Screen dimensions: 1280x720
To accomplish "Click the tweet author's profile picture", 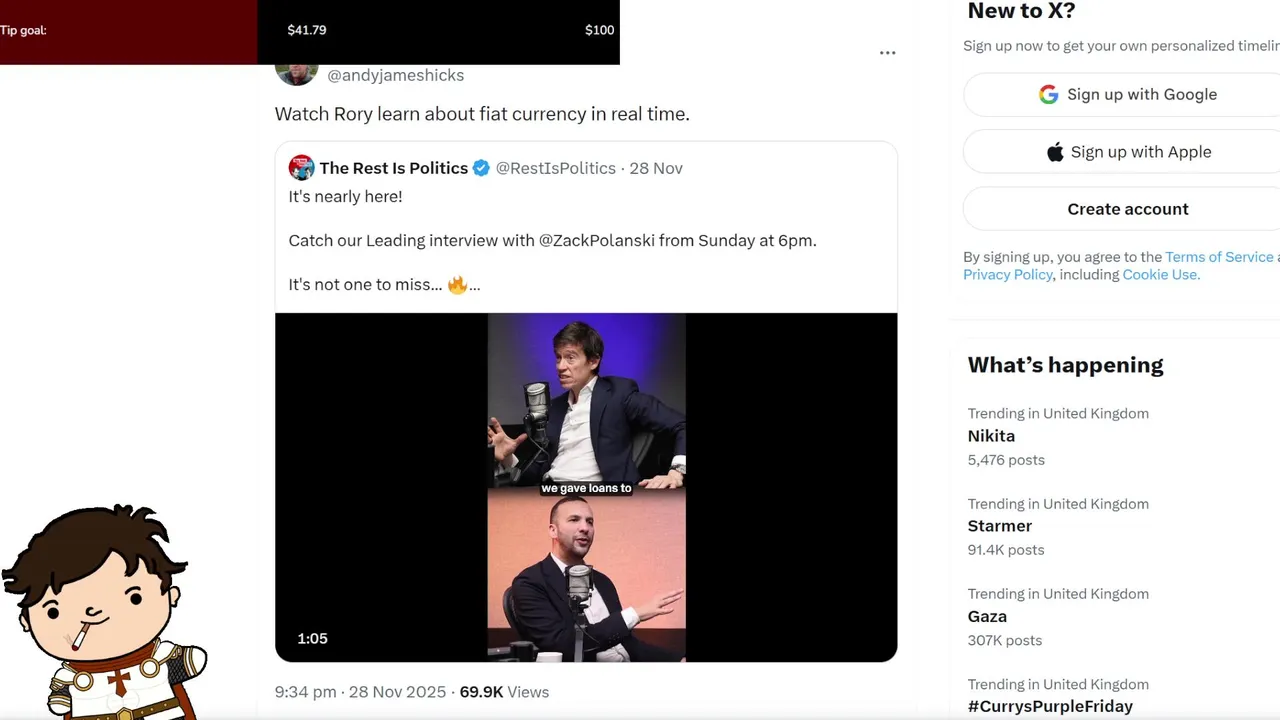I will point(297,74).
